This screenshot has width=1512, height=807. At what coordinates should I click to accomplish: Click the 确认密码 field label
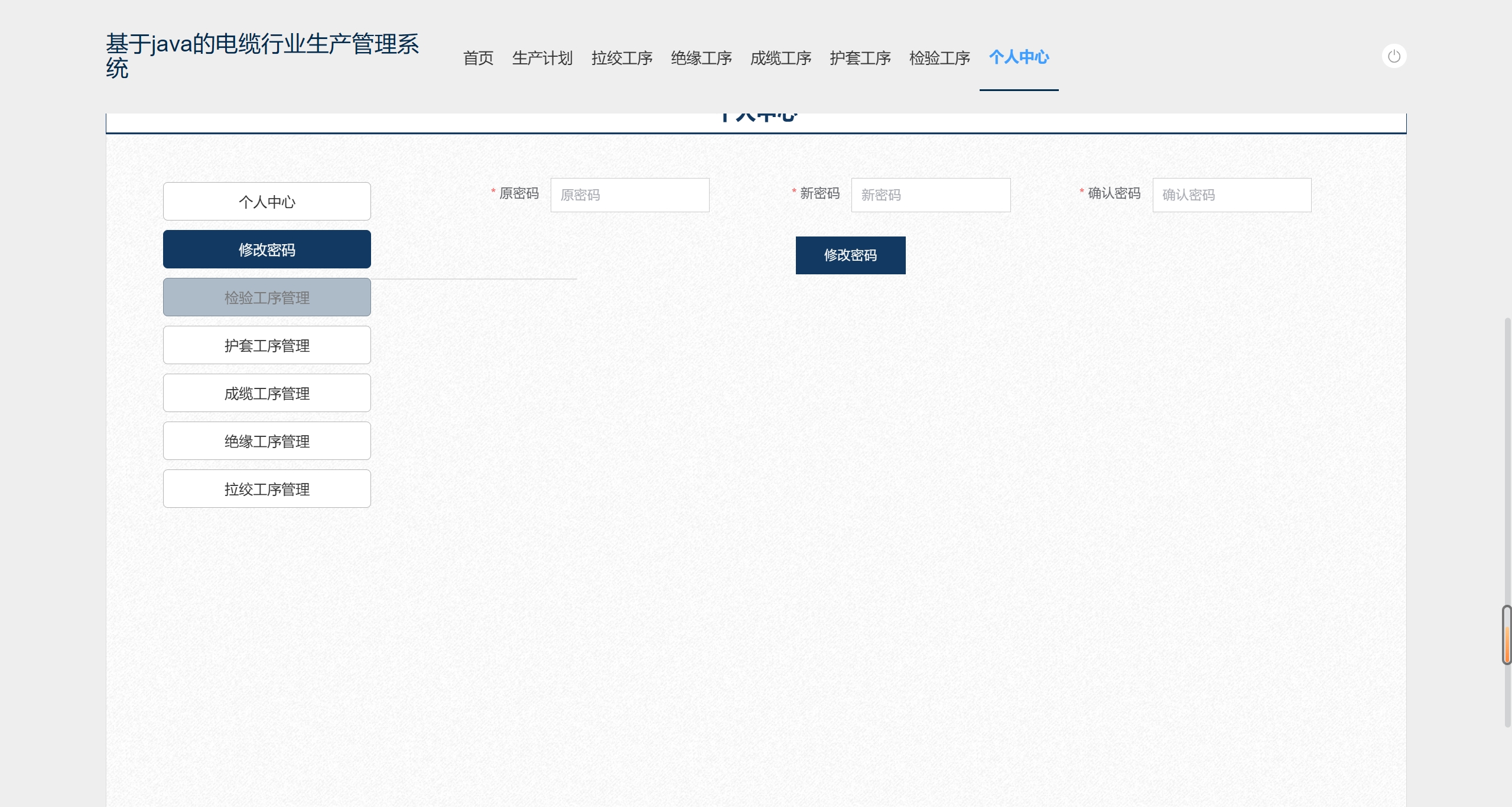point(1114,193)
